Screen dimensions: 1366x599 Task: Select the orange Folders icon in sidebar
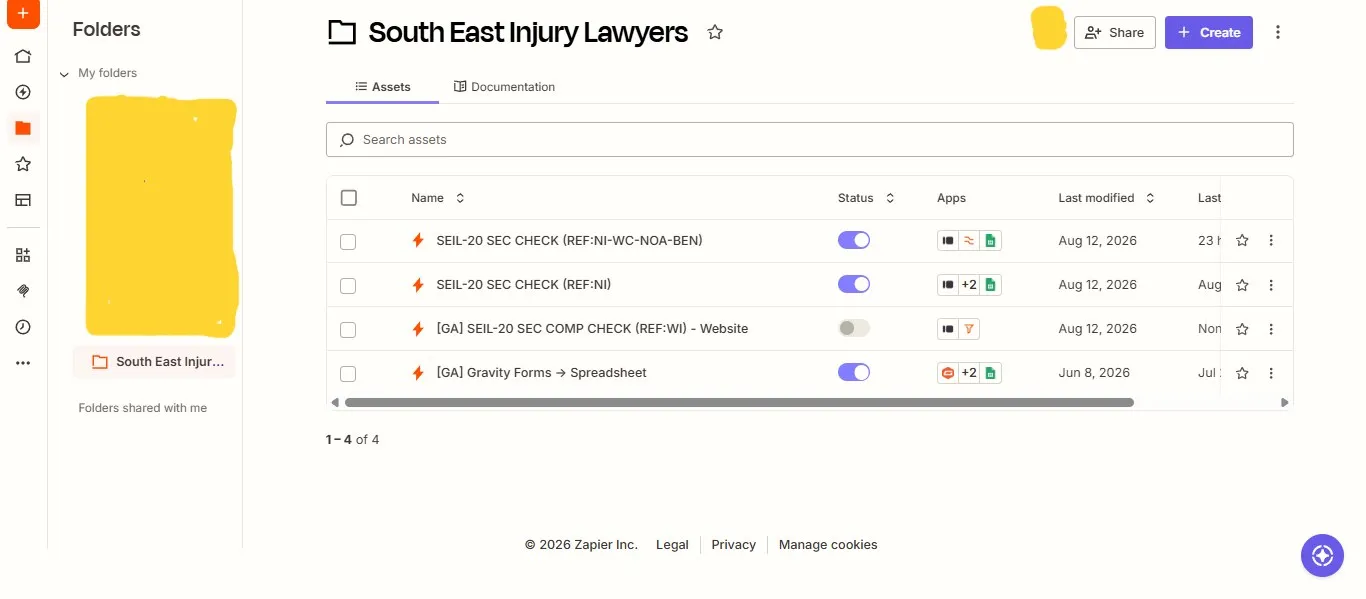click(x=23, y=128)
